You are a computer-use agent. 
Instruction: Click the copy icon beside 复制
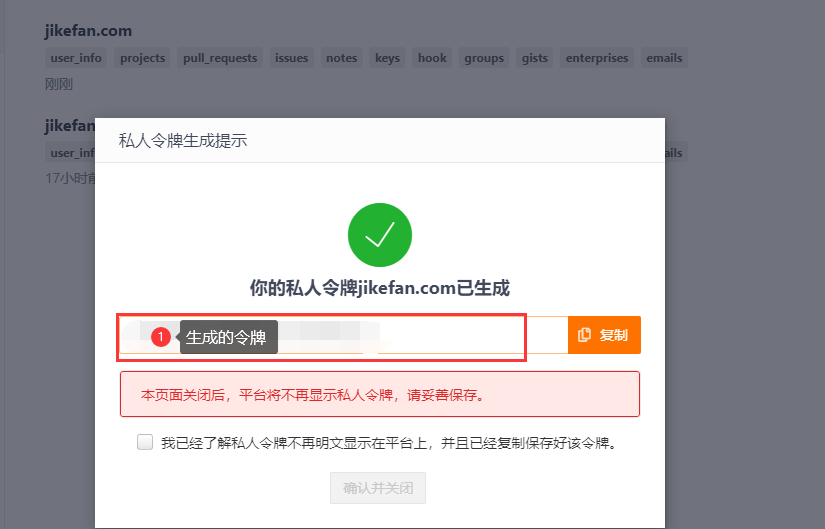click(x=585, y=335)
